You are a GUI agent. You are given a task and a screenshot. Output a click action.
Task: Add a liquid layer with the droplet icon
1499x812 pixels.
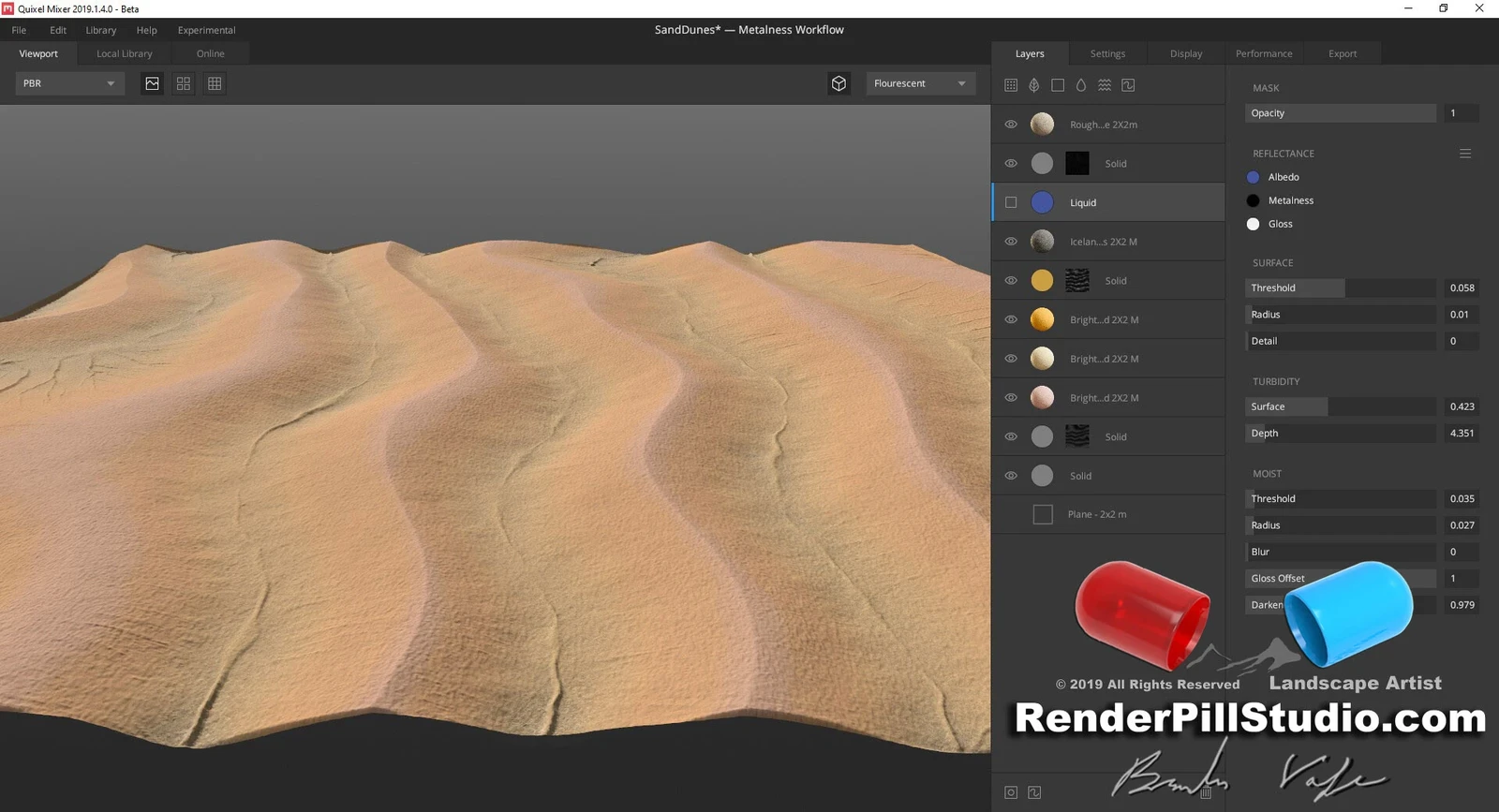point(1081,85)
